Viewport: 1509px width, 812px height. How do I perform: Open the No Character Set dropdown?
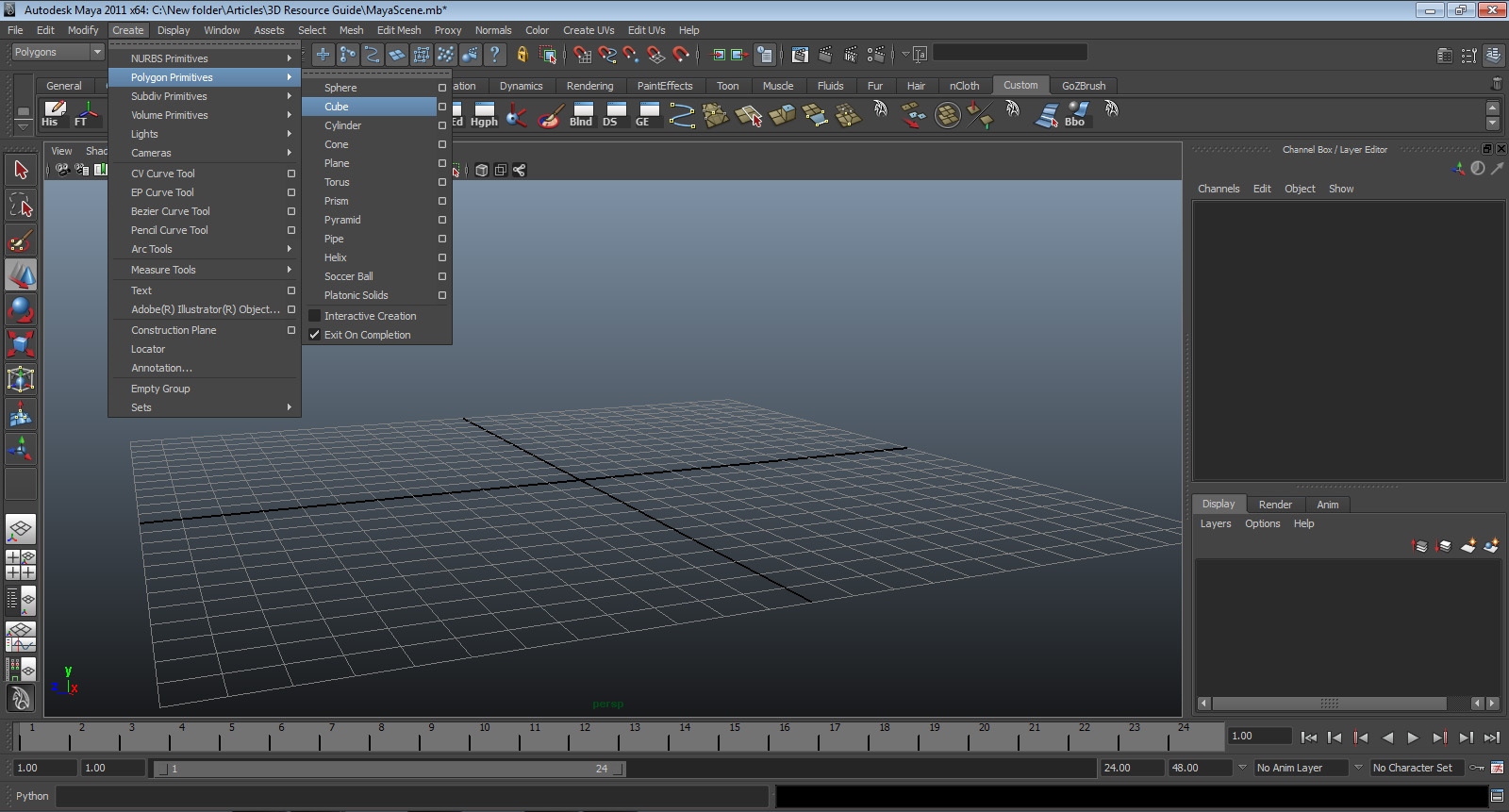(x=1417, y=768)
